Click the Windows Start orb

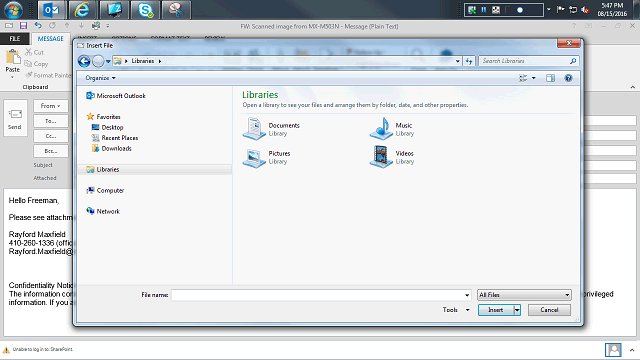13,10
